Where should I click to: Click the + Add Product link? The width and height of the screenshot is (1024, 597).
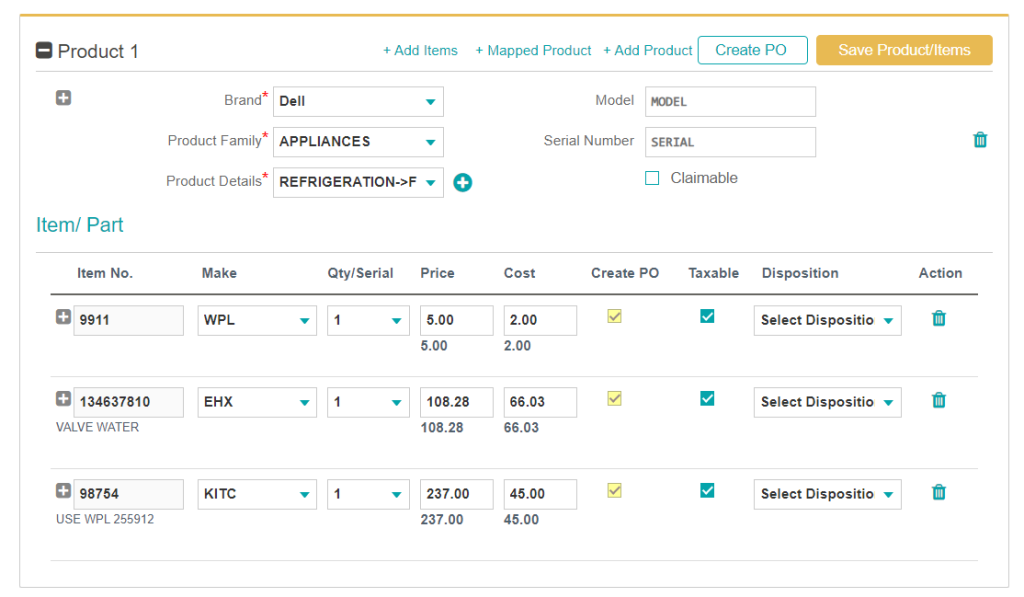tap(647, 50)
